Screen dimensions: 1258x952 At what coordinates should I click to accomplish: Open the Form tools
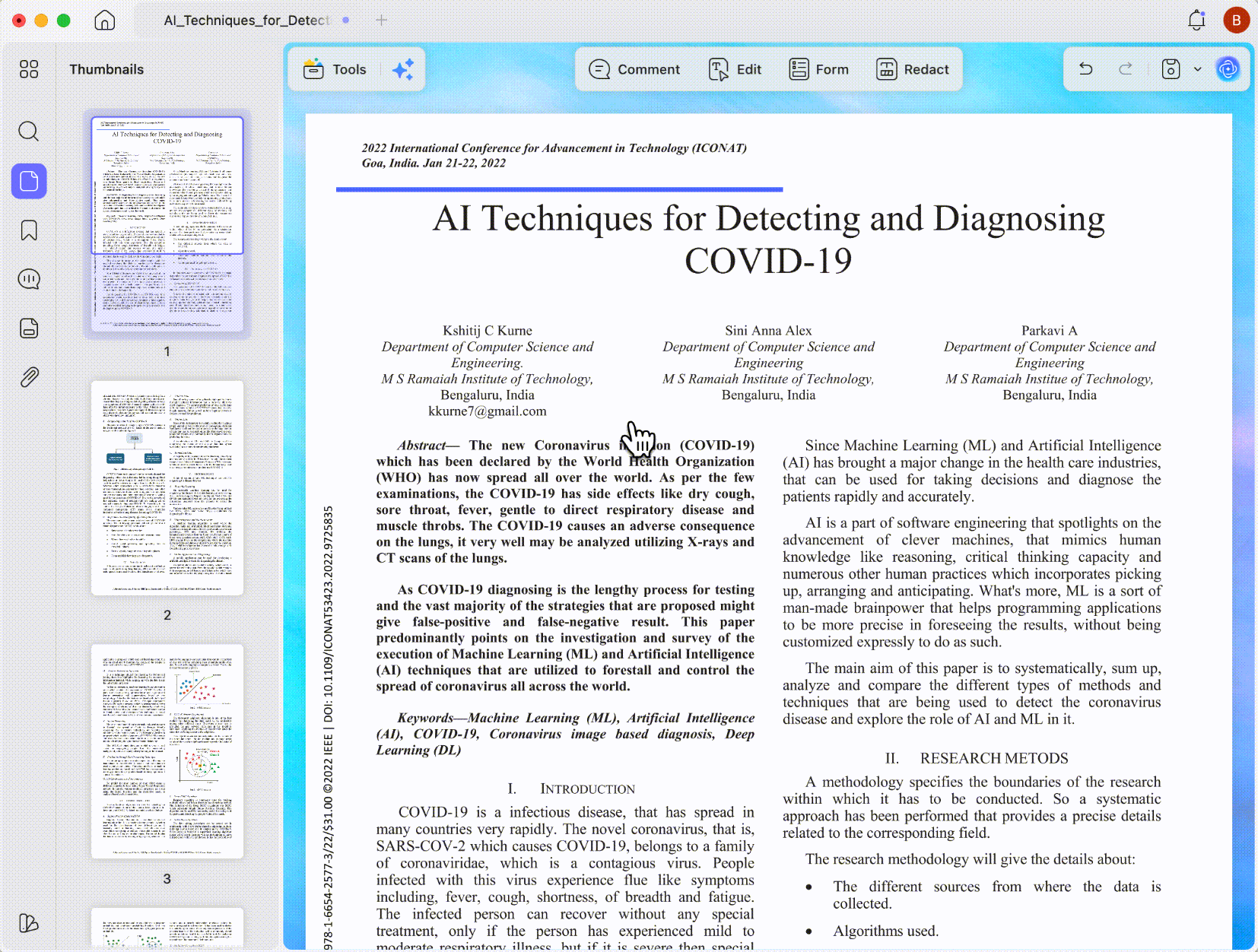point(819,69)
